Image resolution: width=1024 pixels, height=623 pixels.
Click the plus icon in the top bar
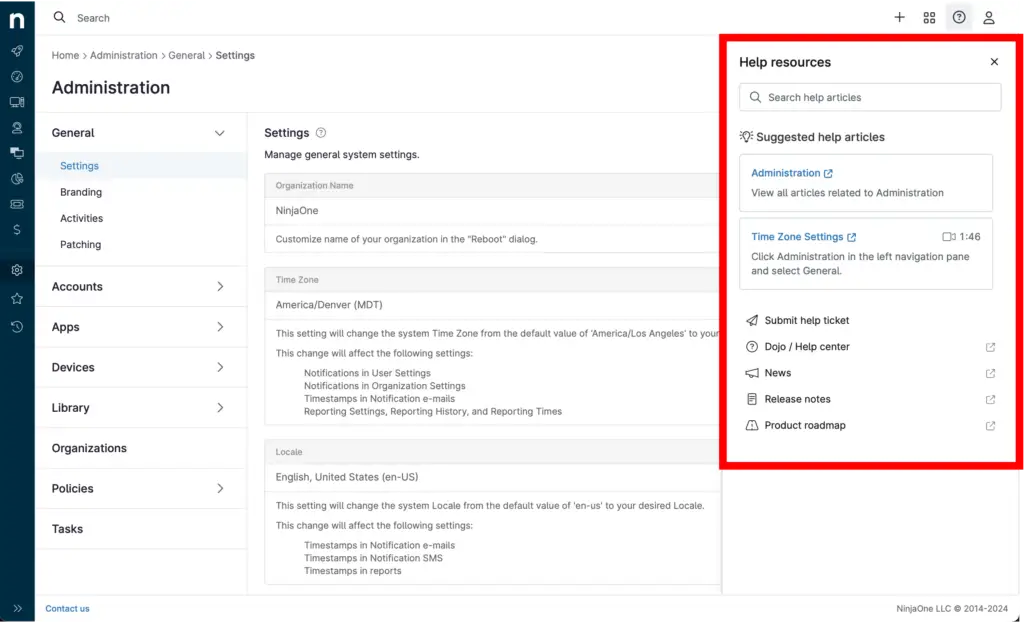pyautogui.click(x=899, y=18)
